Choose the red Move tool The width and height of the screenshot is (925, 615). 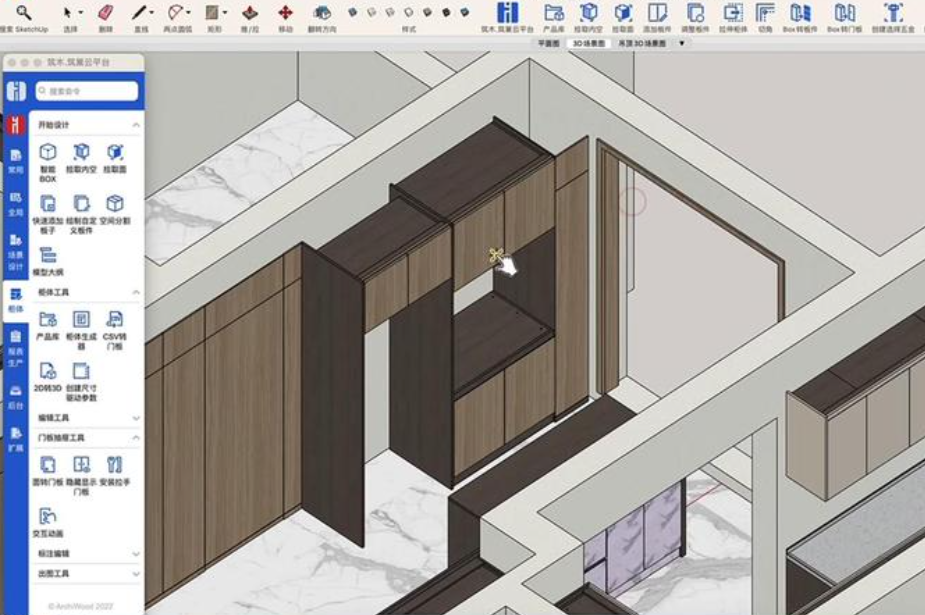click(286, 13)
